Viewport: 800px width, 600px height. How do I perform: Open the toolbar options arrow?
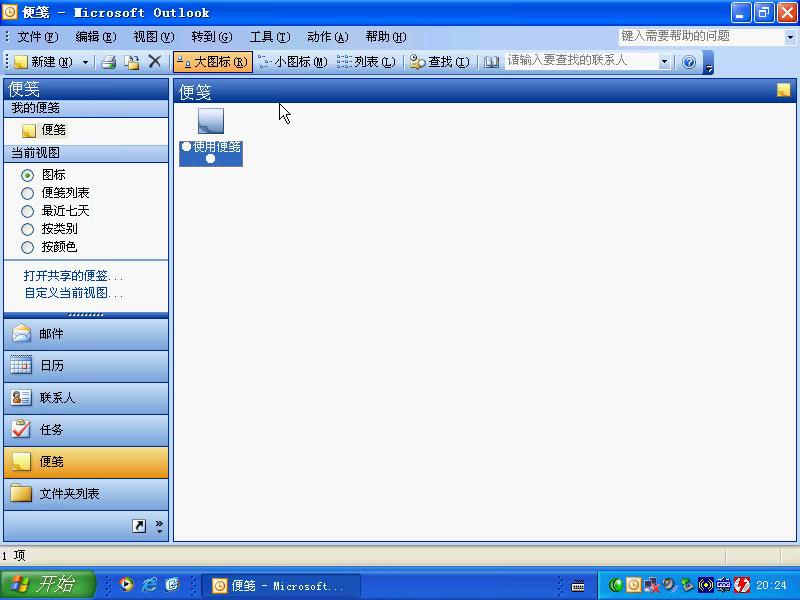tap(708, 63)
